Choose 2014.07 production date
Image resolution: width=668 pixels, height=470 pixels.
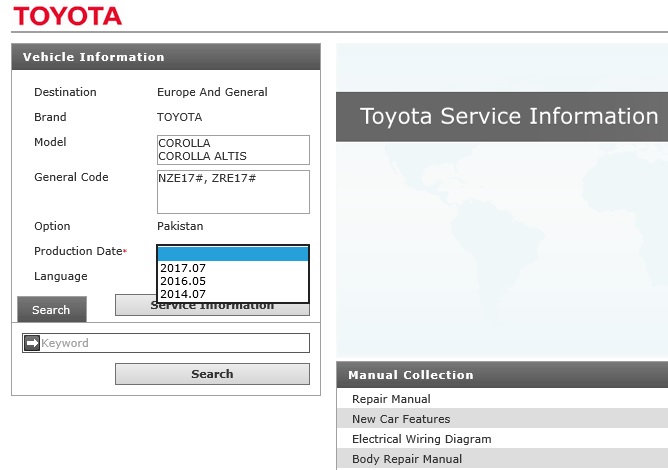(233, 294)
